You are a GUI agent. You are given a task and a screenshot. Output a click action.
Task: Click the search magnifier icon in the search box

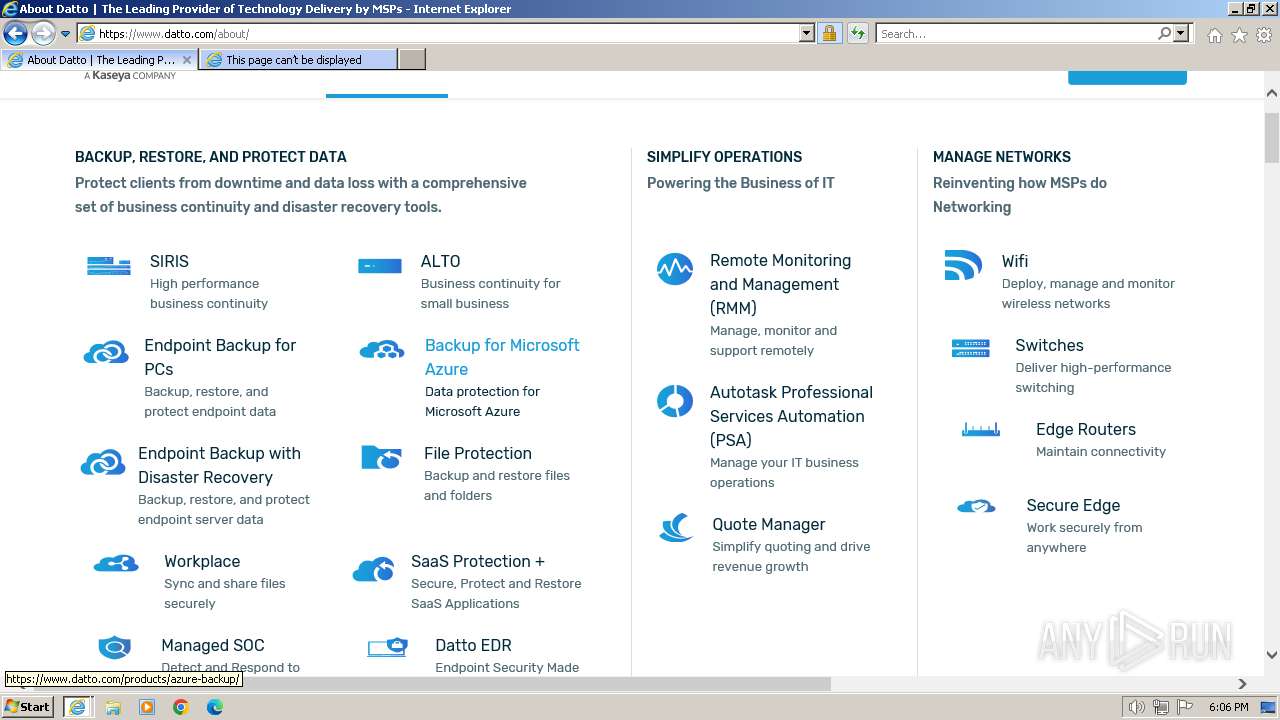[x=1164, y=33]
